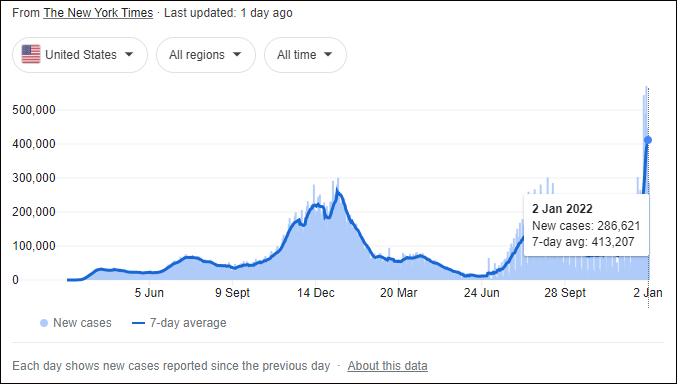Click the 5 Jun axis label
This screenshot has height=384, width=677.
click(x=149, y=293)
